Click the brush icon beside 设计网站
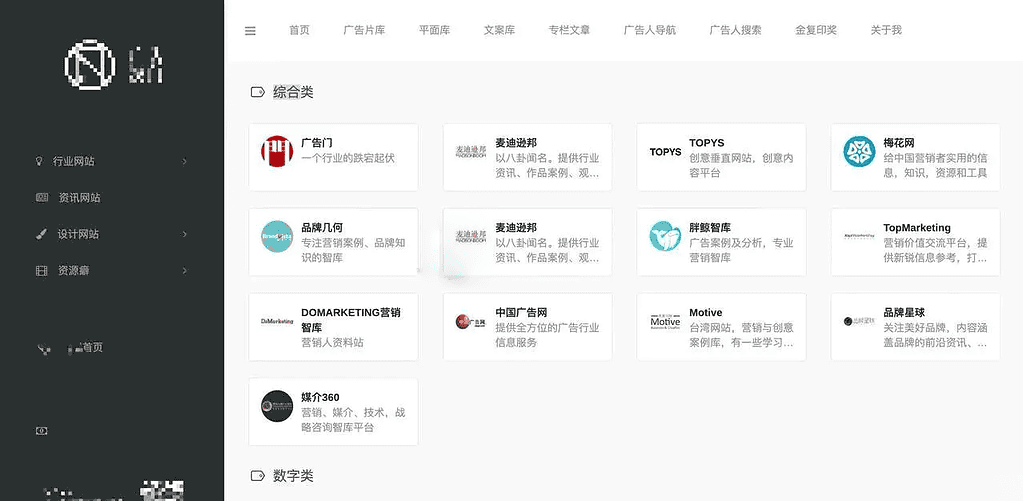This screenshot has height=501, width=1023. [x=41, y=234]
